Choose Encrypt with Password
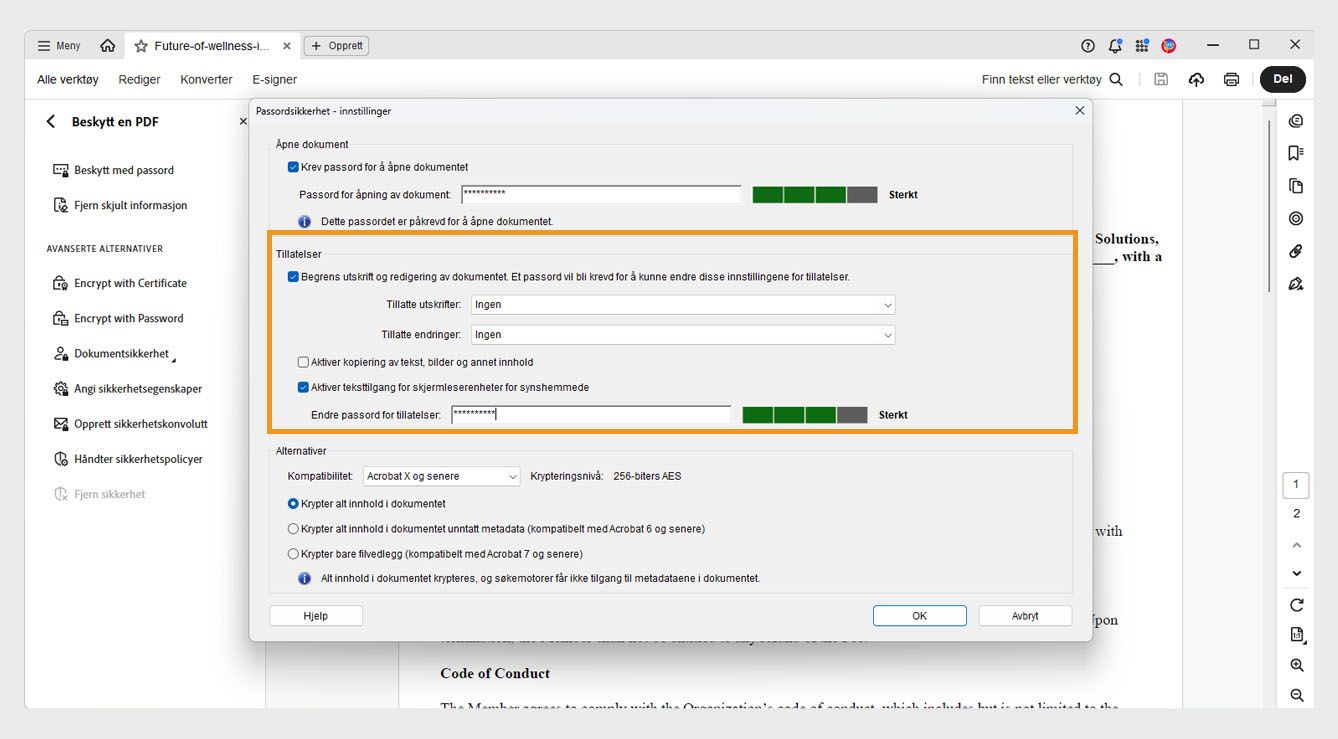Image resolution: width=1338 pixels, height=739 pixels. [x=118, y=319]
